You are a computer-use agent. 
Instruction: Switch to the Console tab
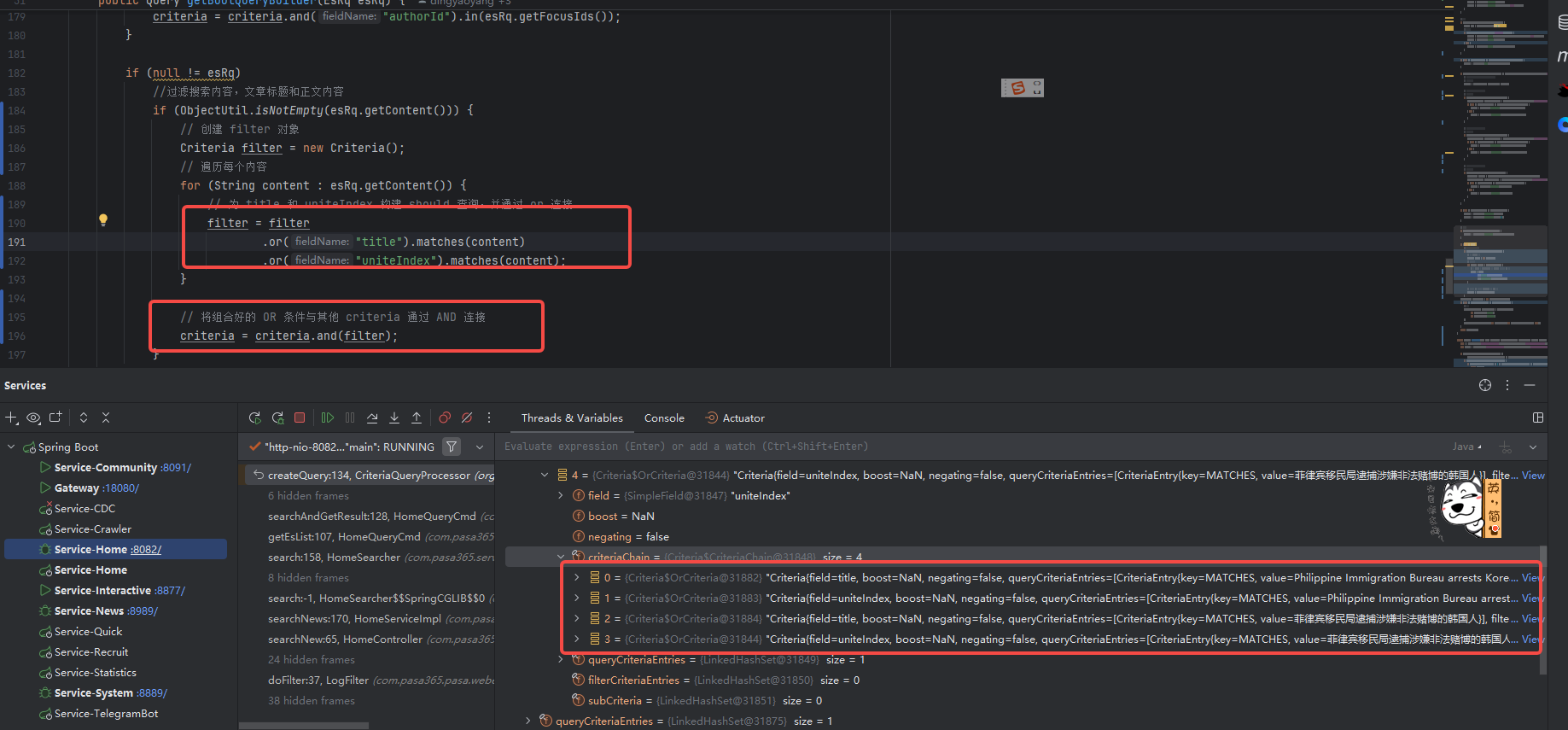(x=664, y=418)
